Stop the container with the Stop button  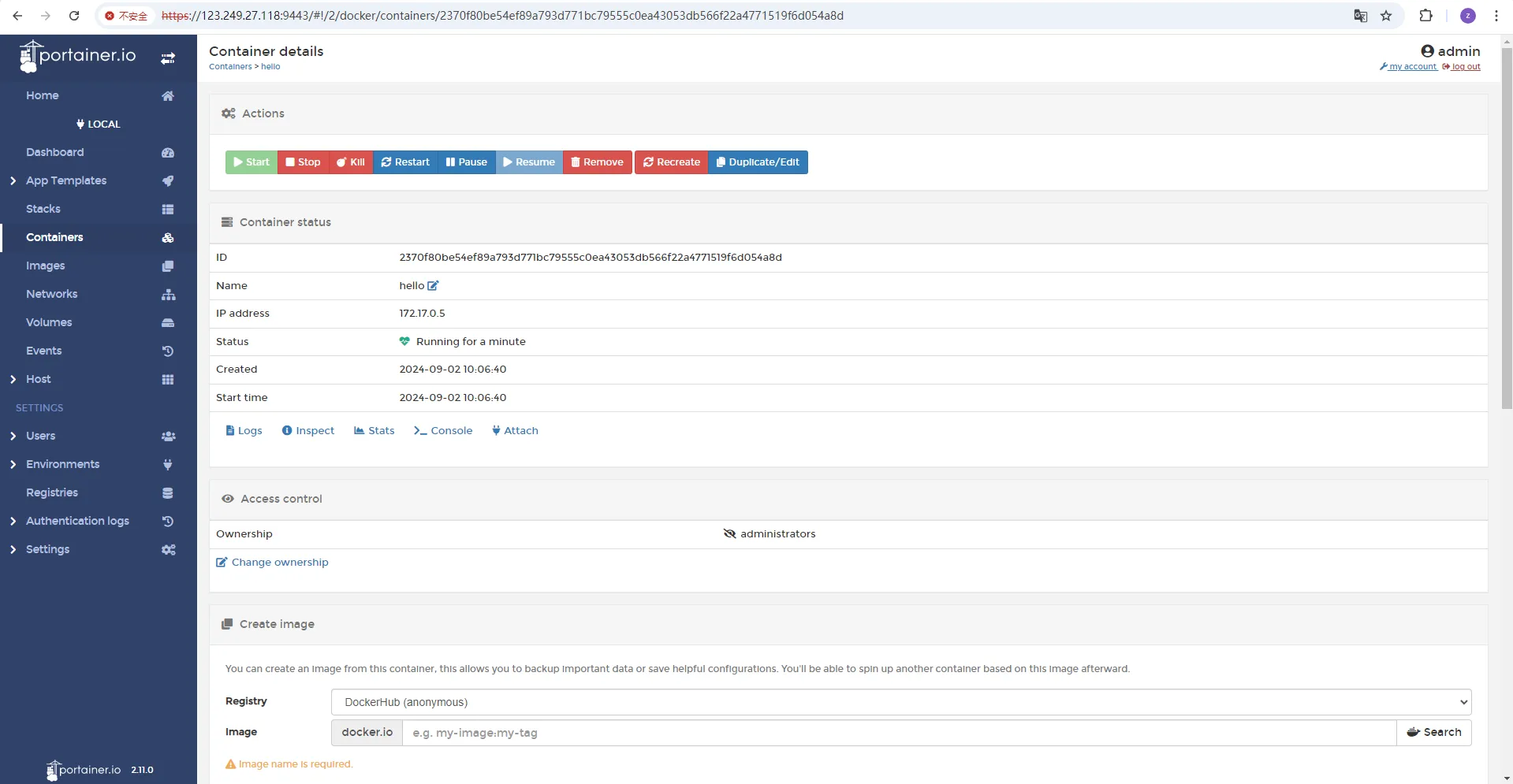tap(303, 162)
